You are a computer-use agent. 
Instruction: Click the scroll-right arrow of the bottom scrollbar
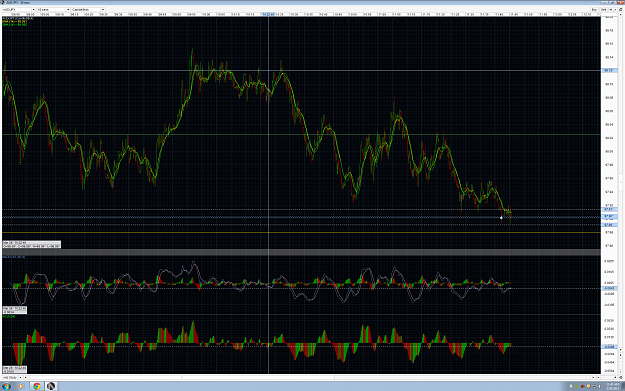(x=593, y=377)
